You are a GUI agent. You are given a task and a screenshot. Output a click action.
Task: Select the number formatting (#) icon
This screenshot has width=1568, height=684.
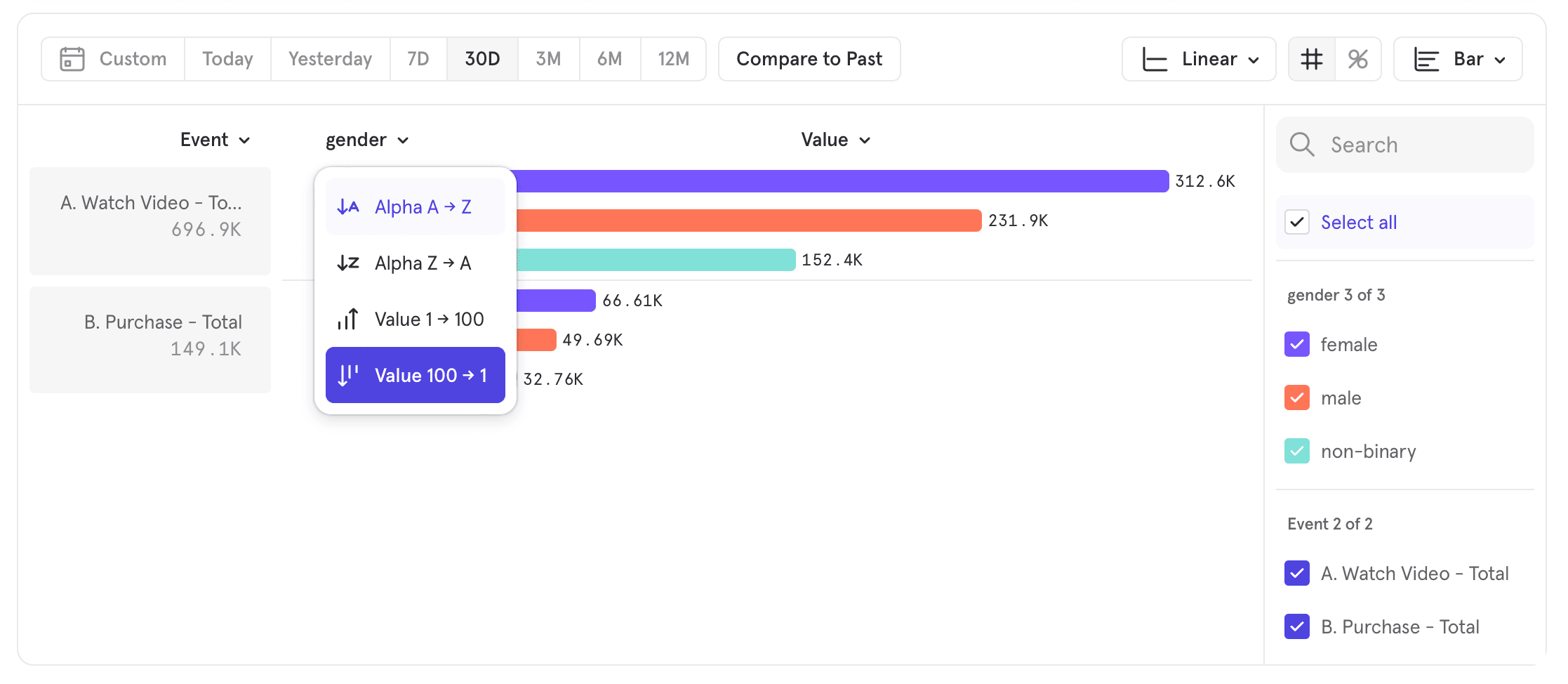click(x=1311, y=59)
